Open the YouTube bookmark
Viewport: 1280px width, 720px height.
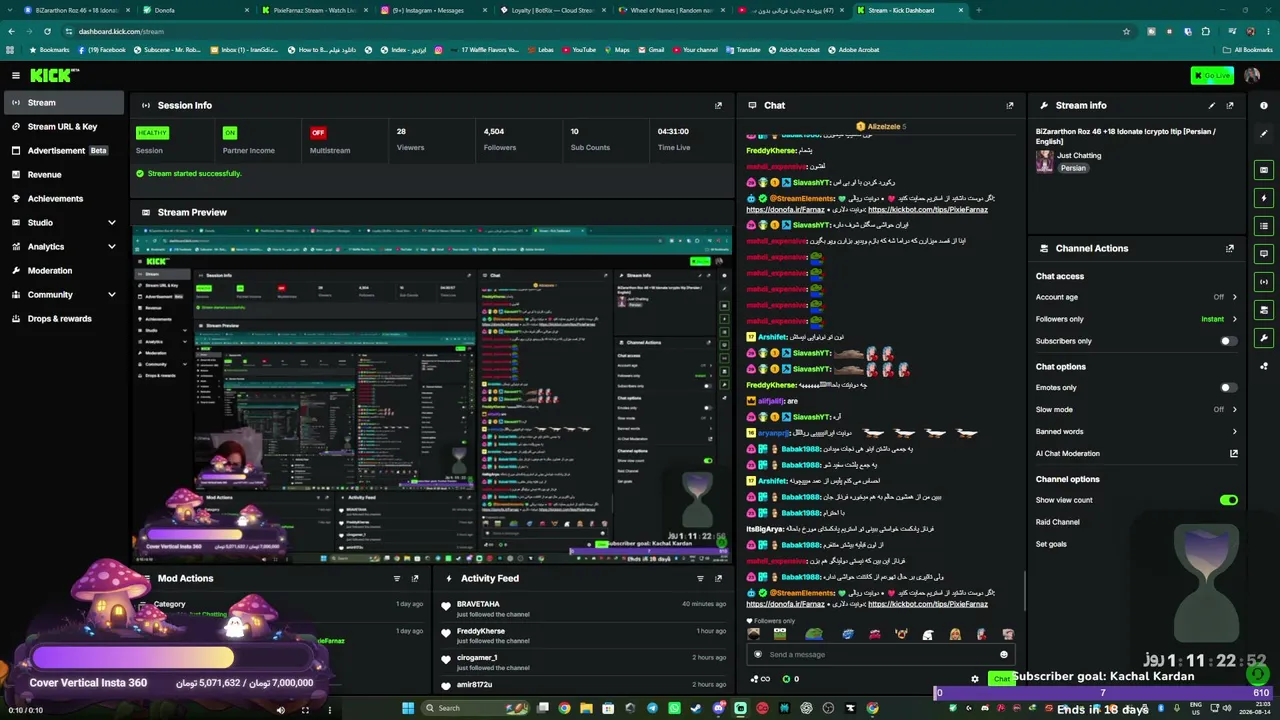(x=579, y=50)
